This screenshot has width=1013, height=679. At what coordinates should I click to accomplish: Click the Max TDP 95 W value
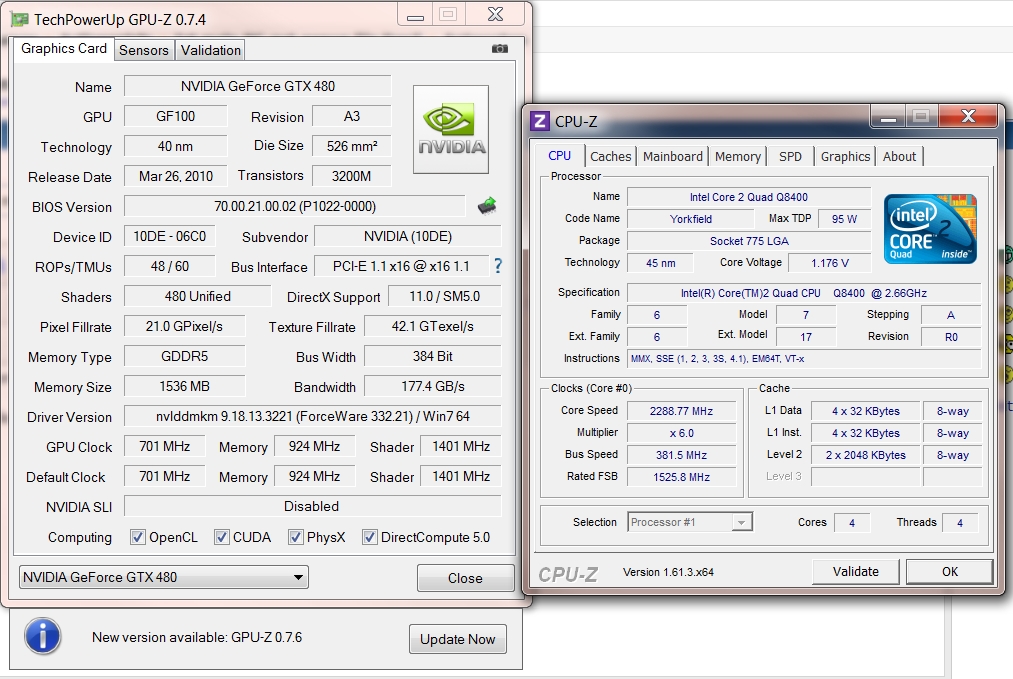click(844, 219)
